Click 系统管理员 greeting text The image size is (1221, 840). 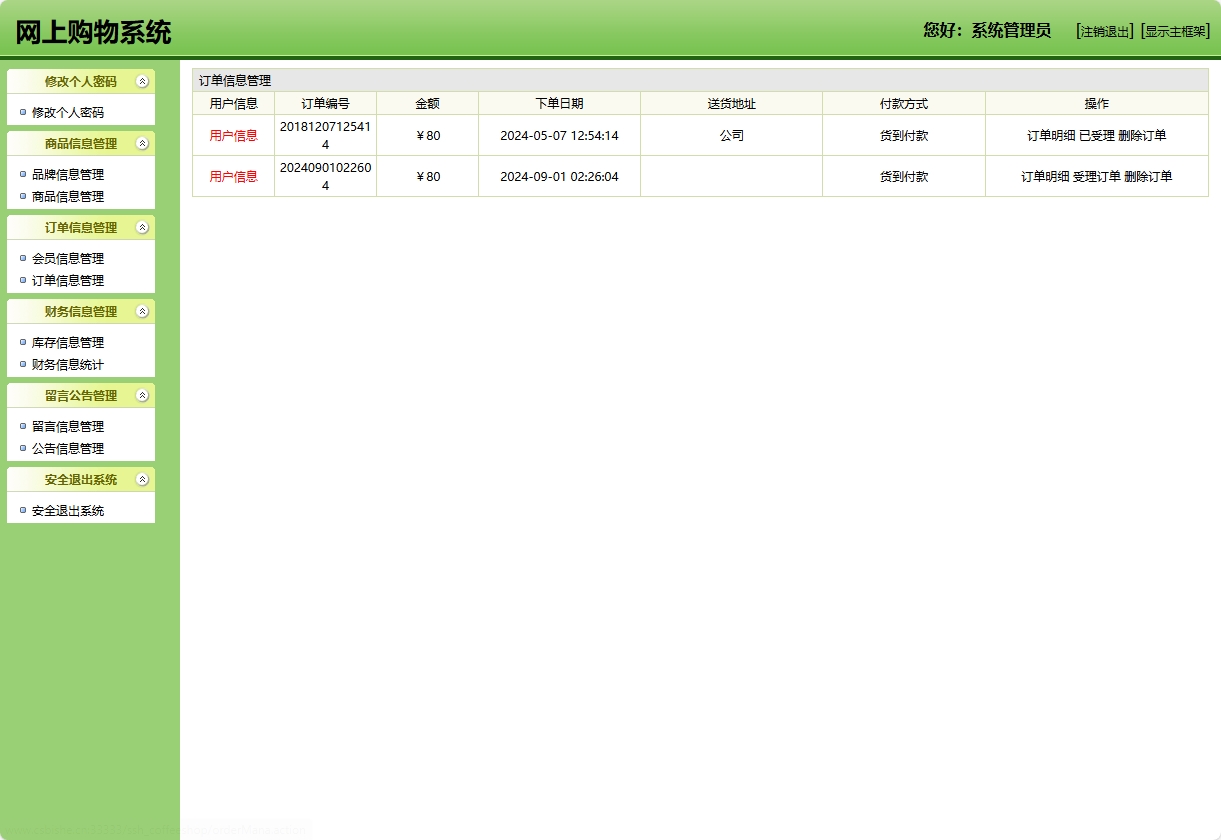click(x=1011, y=31)
